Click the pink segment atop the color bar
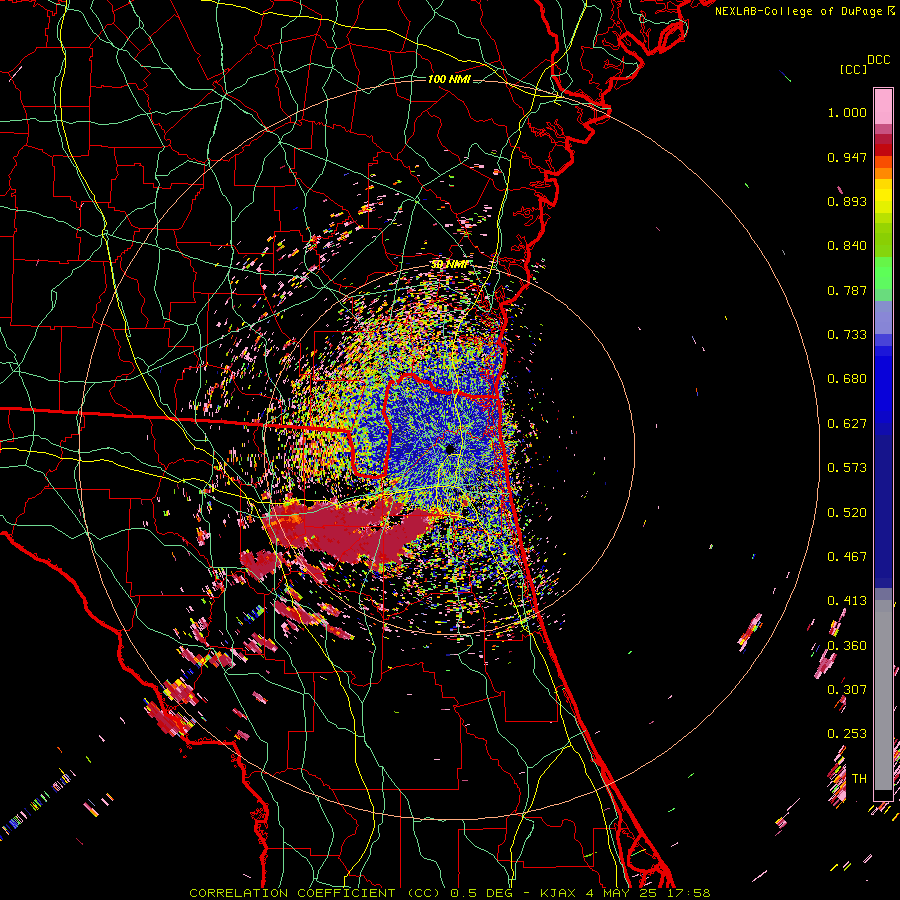This screenshot has width=900, height=900. 883,106
